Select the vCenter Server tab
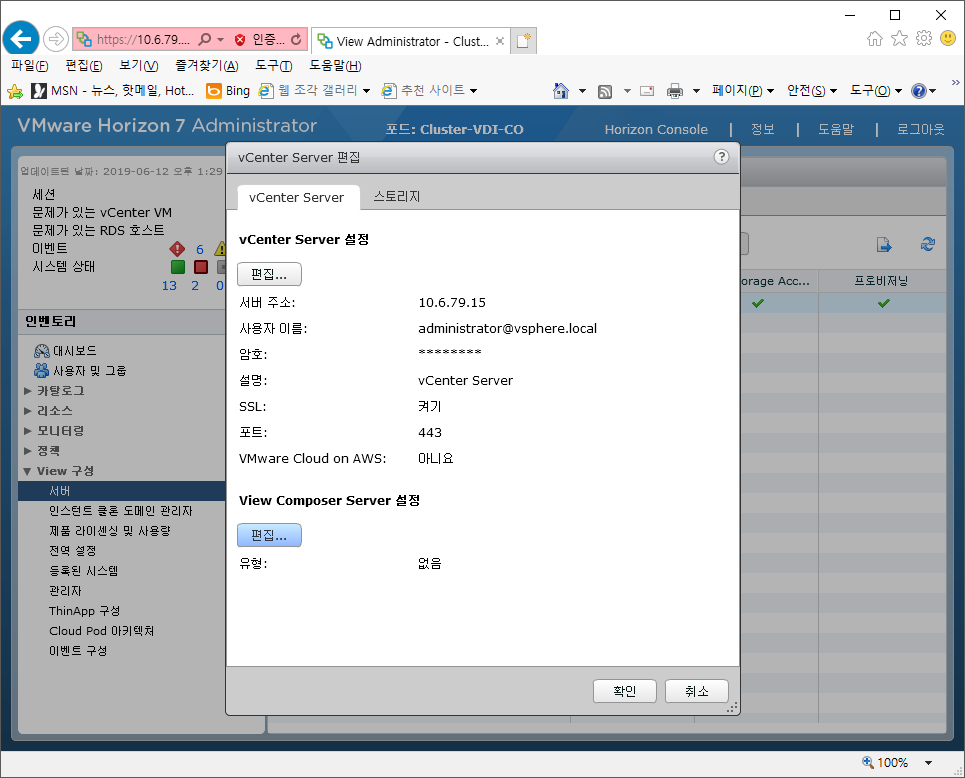 pyautogui.click(x=297, y=198)
